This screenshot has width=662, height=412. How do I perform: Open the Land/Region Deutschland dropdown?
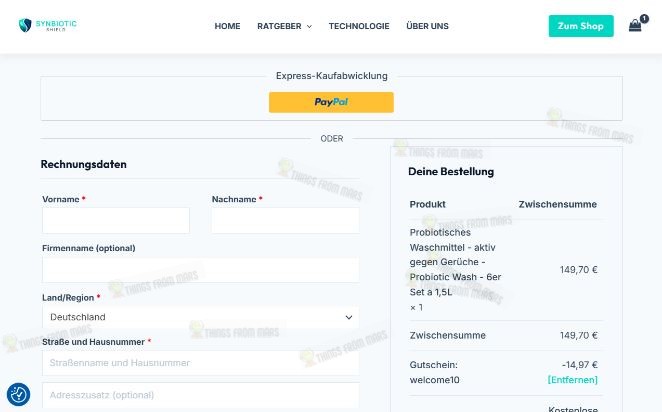(x=201, y=317)
